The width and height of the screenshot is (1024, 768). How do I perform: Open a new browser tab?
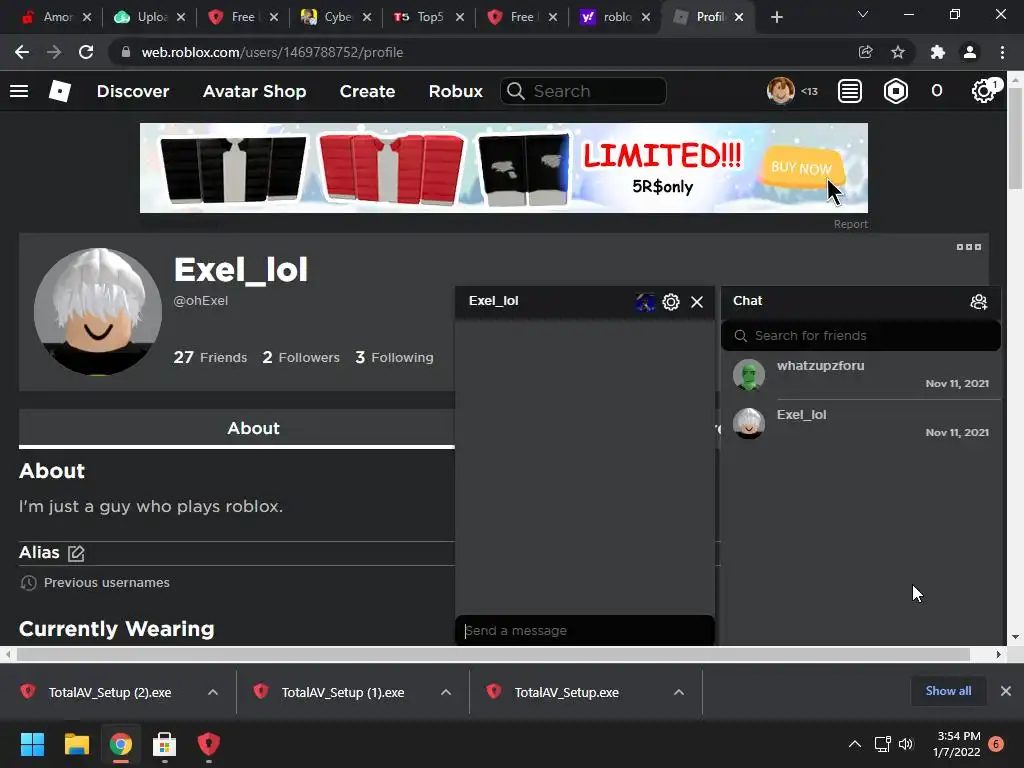776,17
